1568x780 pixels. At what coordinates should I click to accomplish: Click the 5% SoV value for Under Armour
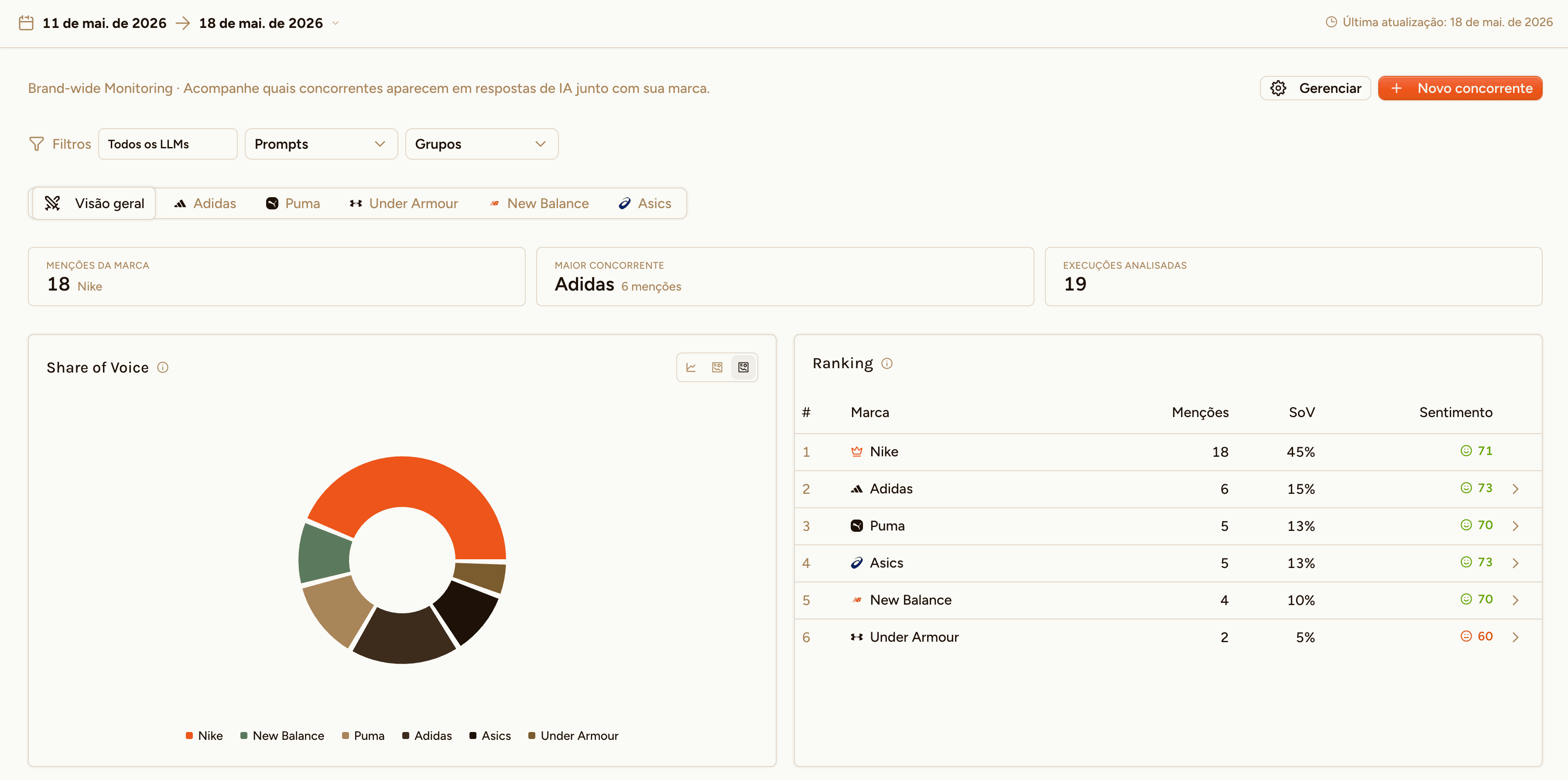point(1305,638)
